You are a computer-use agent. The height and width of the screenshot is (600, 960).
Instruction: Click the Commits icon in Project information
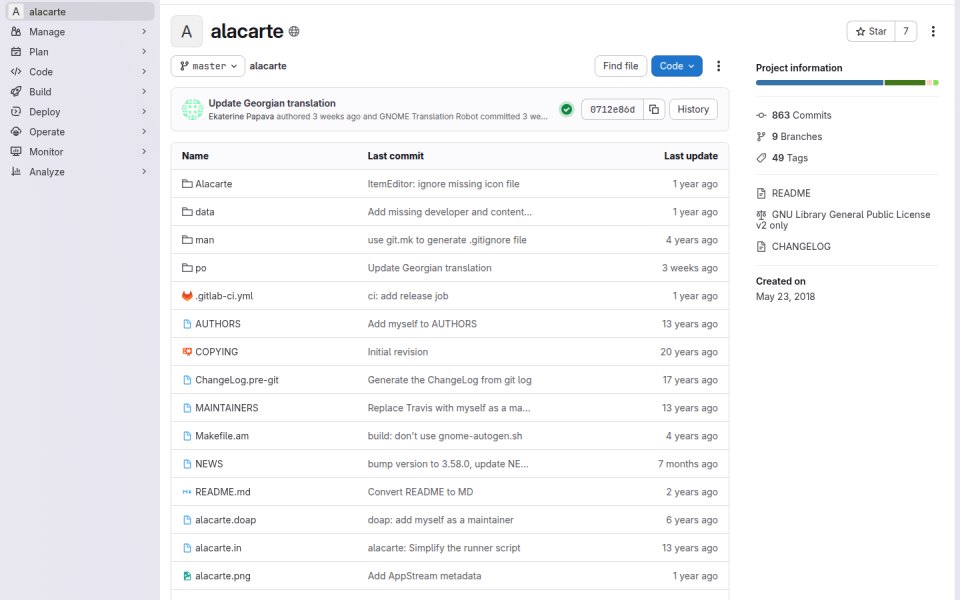[x=761, y=115]
